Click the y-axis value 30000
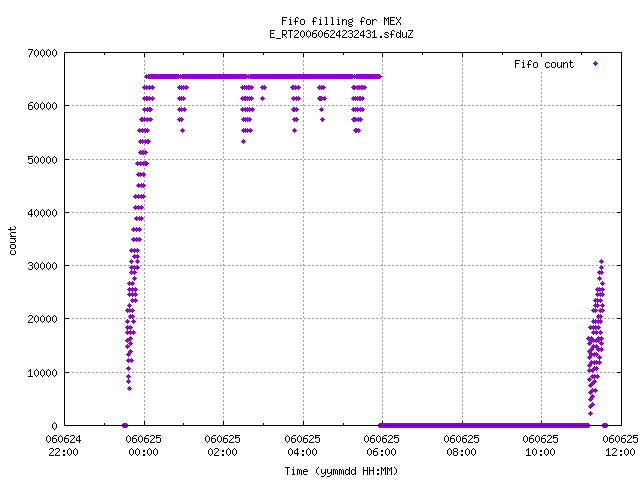The image size is (640, 480). click(x=42, y=266)
